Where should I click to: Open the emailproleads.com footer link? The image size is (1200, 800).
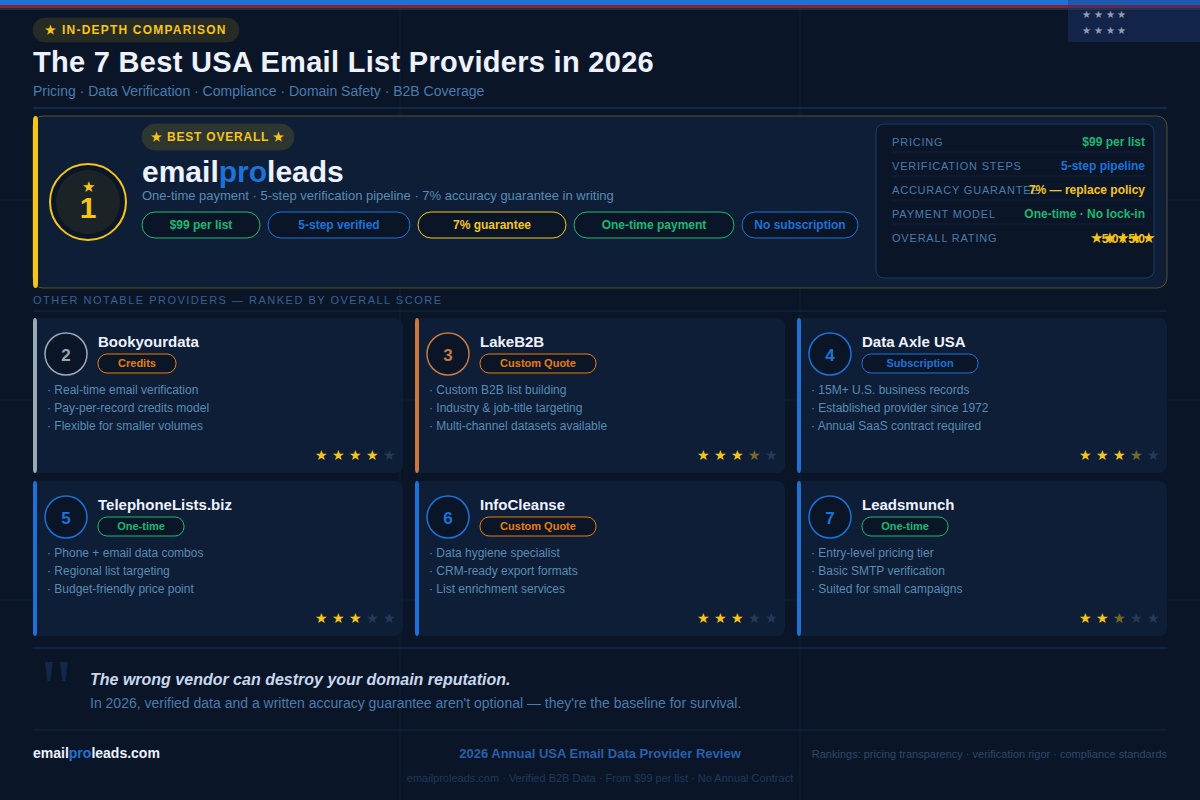96,753
